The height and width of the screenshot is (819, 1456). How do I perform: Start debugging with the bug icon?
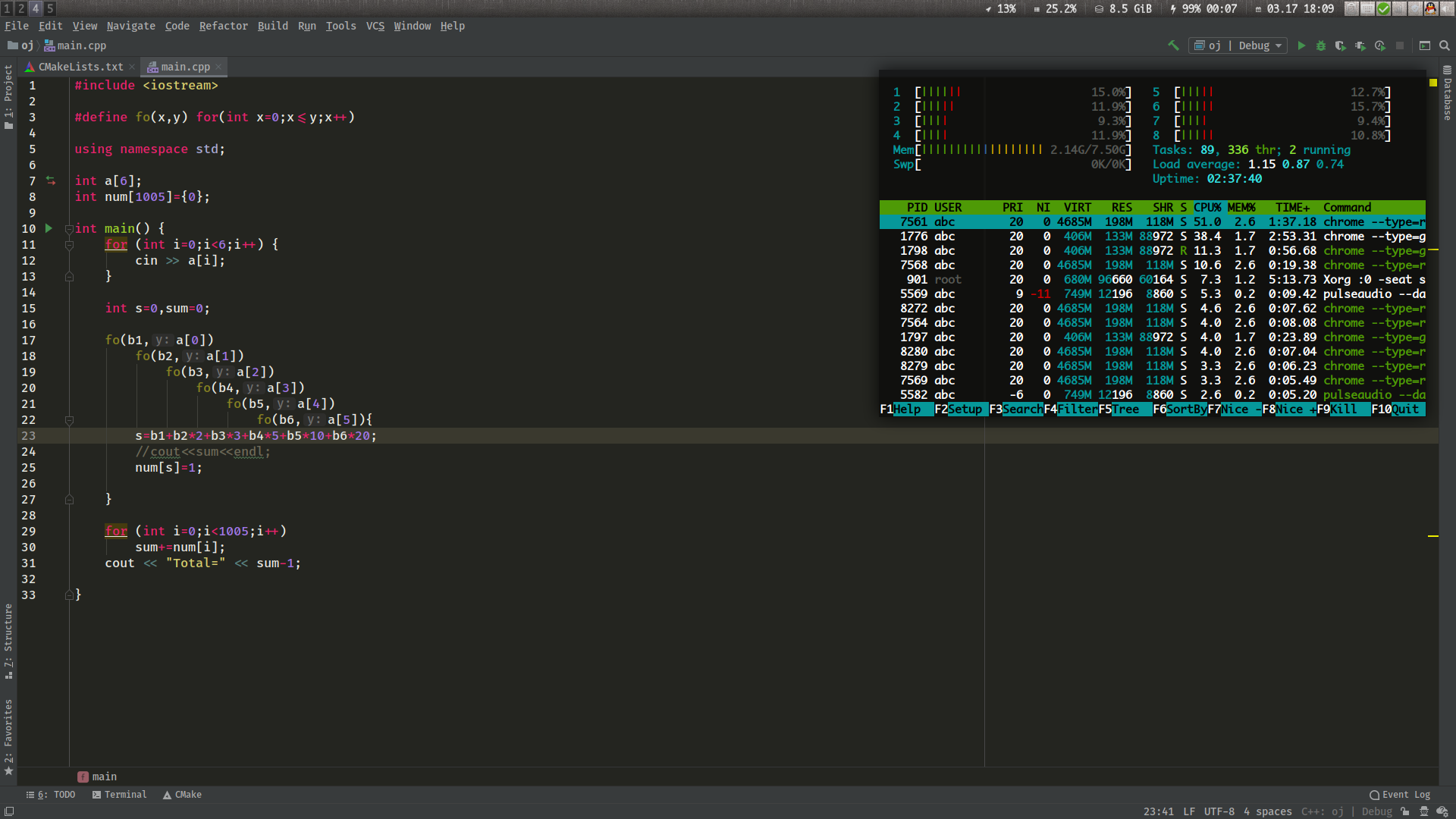click(x=1321, y=45)
